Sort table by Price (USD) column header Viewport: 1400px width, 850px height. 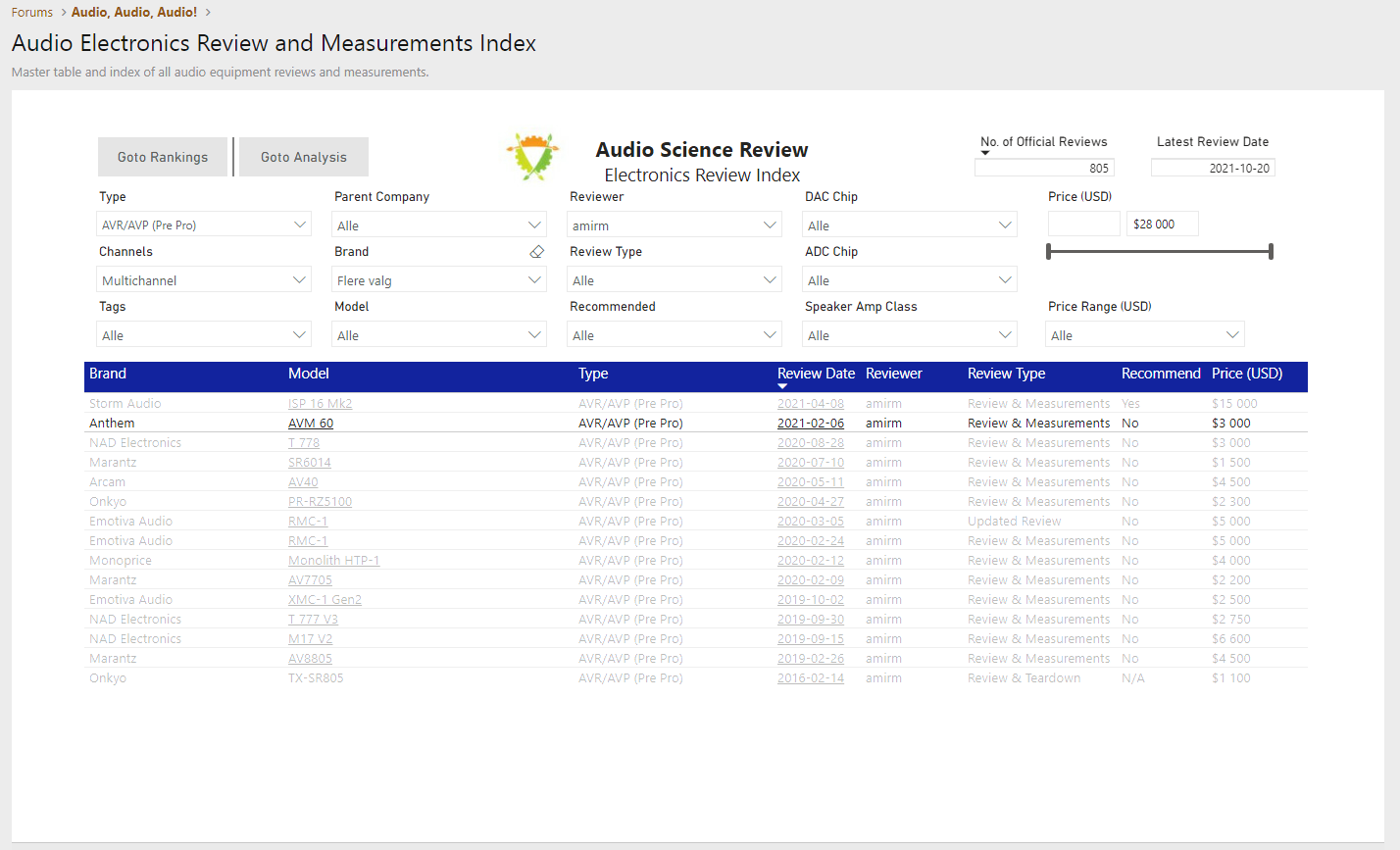point(1246,374)
